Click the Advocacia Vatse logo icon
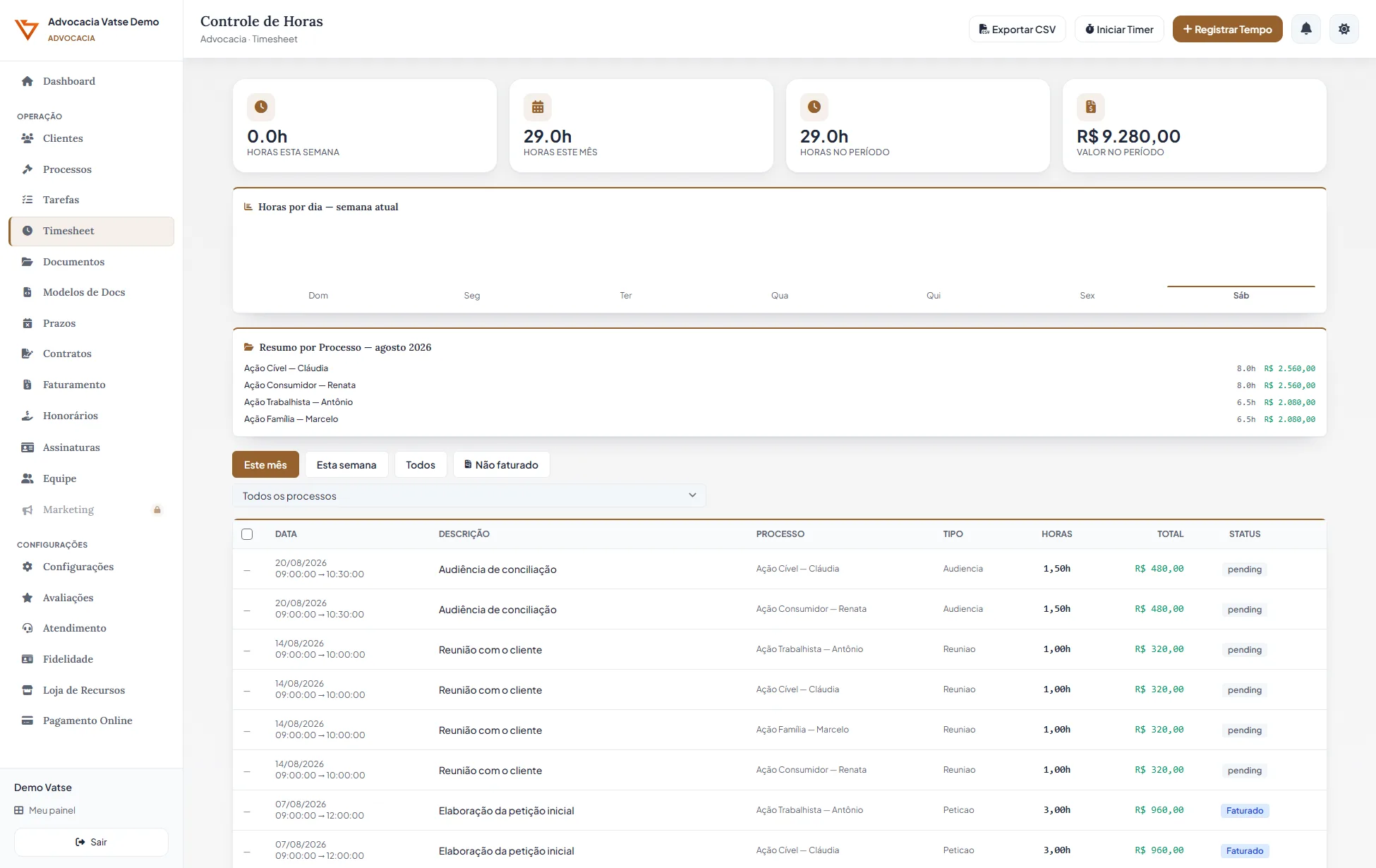 click(x=27, y=30)
